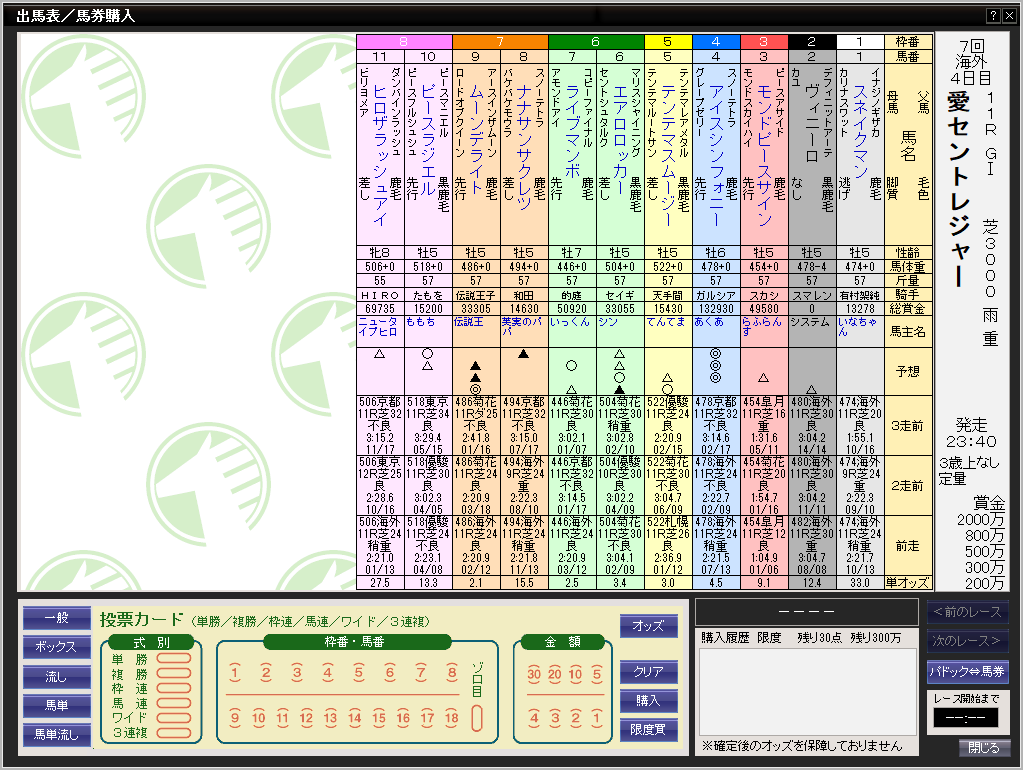
Task: Confirm the bet with 購入 button
Action: [649, 700]
